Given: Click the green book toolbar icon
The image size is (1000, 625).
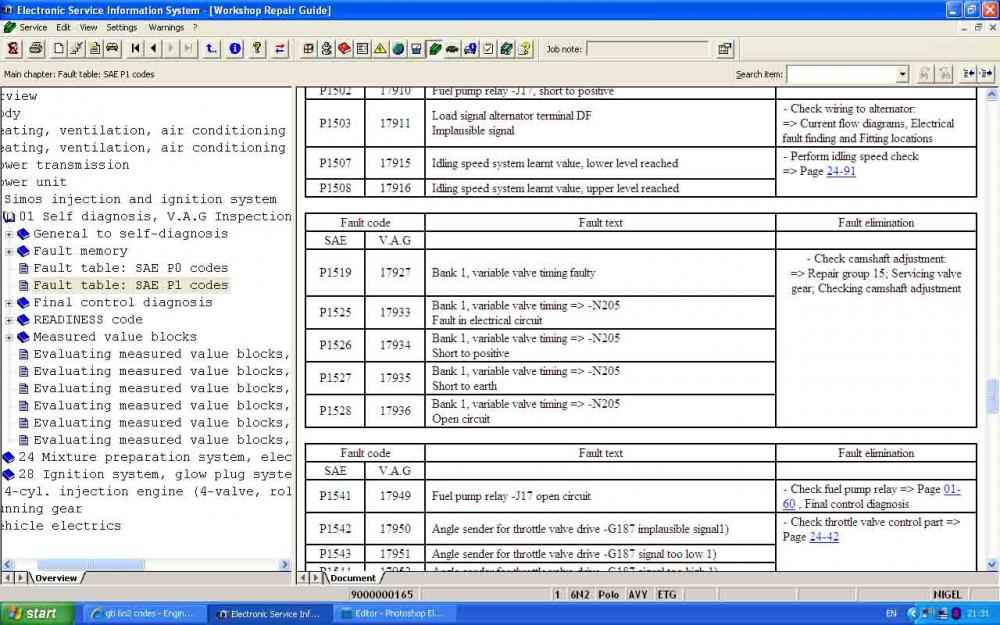Looking at the screenshot, I should pos(434,48).
